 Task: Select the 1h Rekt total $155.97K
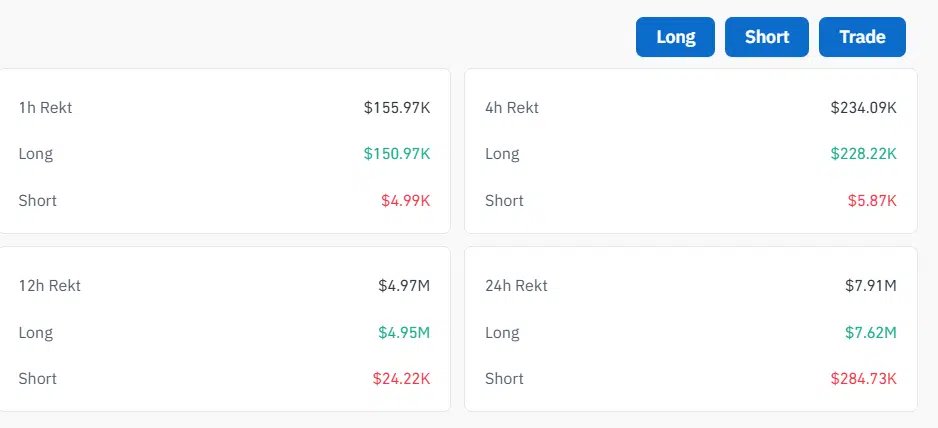click(397, 108)
